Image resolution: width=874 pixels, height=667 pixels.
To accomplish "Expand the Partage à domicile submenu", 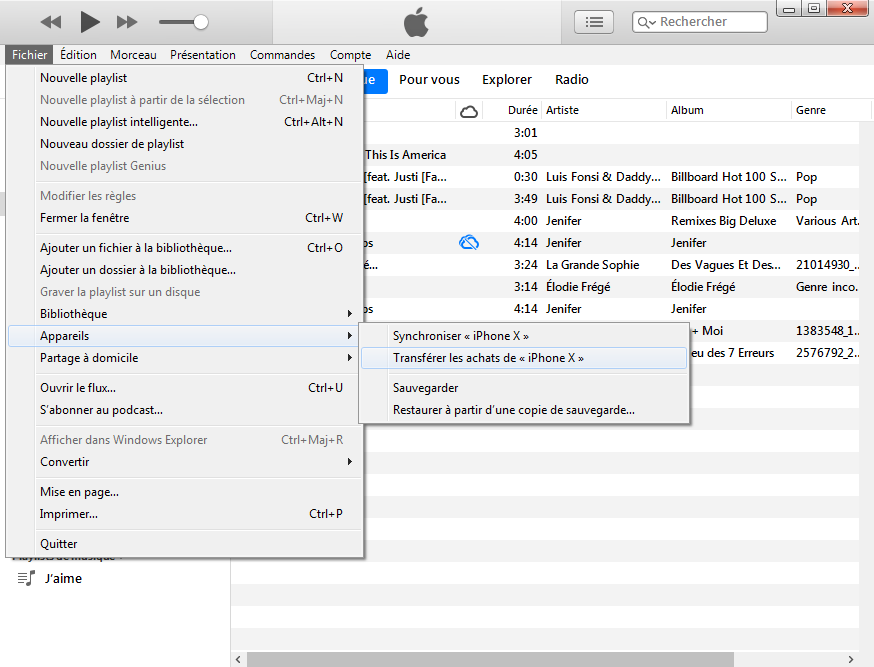I will pyautogui.click(x=185, y=358).
